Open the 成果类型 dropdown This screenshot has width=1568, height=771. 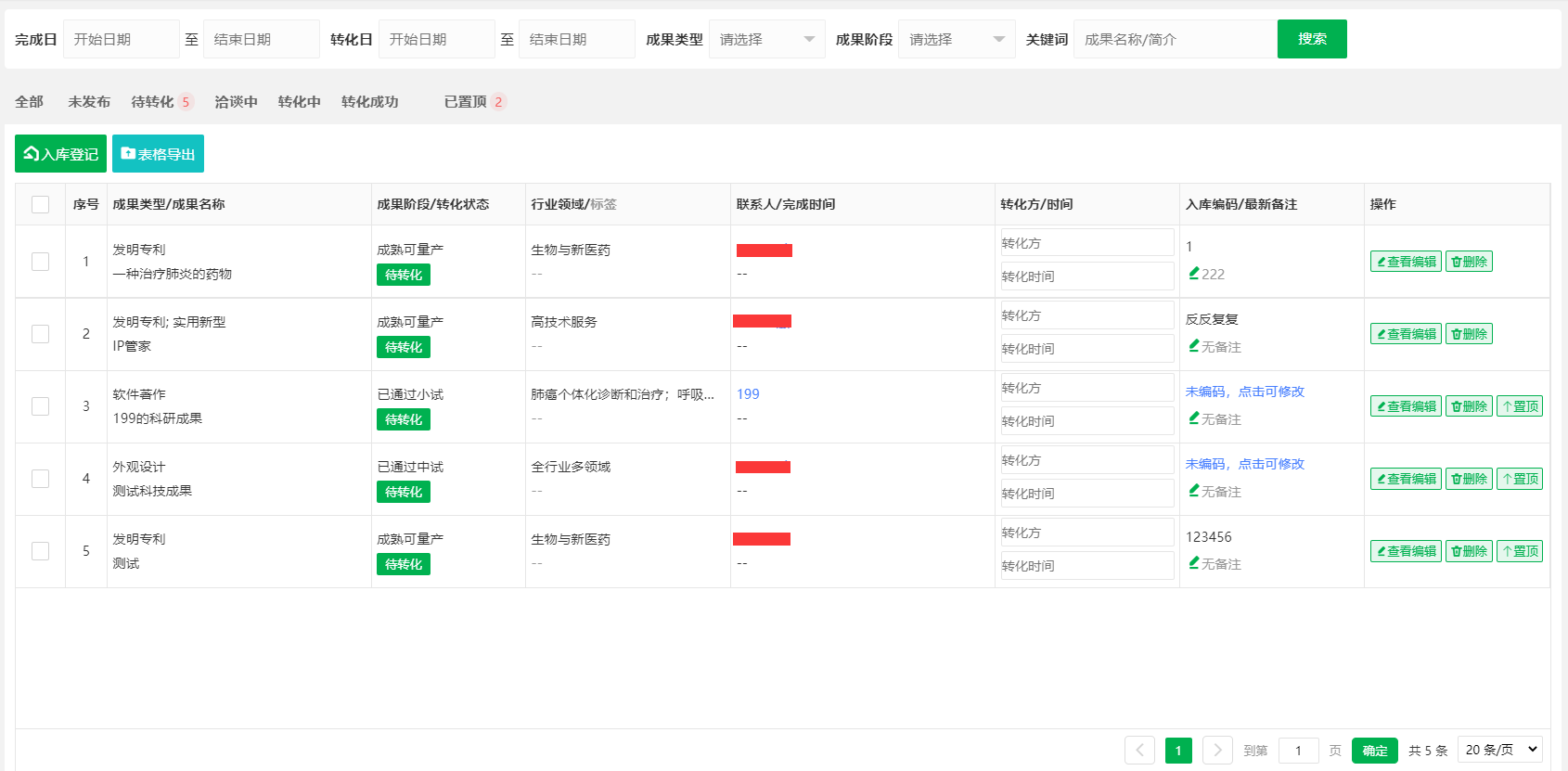[x=766, y=39]
